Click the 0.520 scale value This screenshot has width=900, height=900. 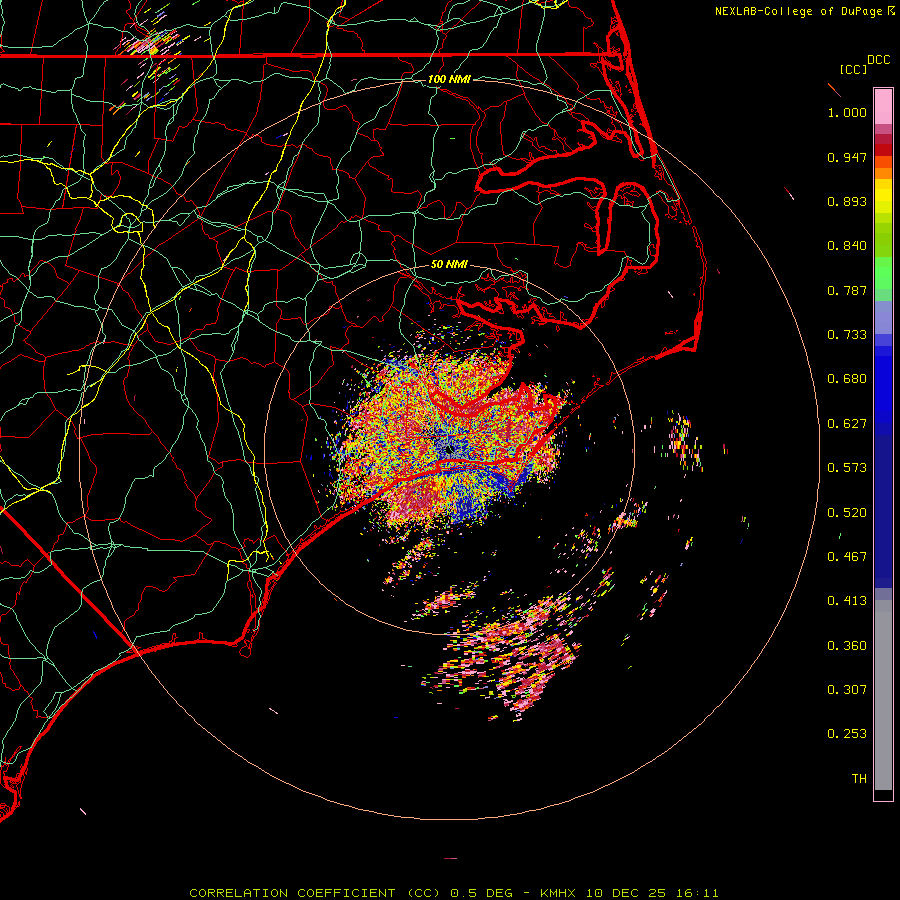point(847,513)
